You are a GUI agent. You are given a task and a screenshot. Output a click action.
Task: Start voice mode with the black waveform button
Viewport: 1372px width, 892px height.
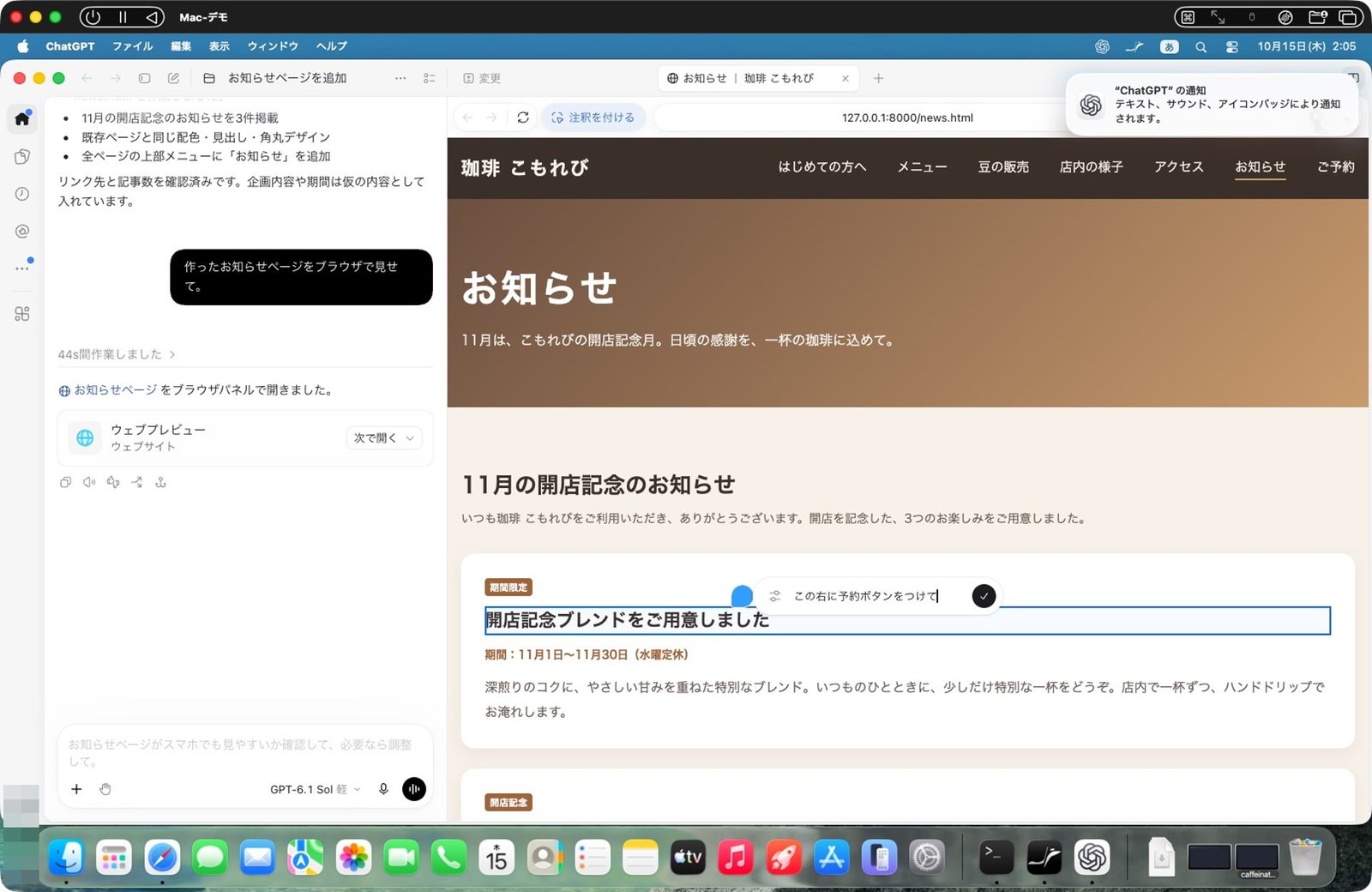click(x=414, y=789)
